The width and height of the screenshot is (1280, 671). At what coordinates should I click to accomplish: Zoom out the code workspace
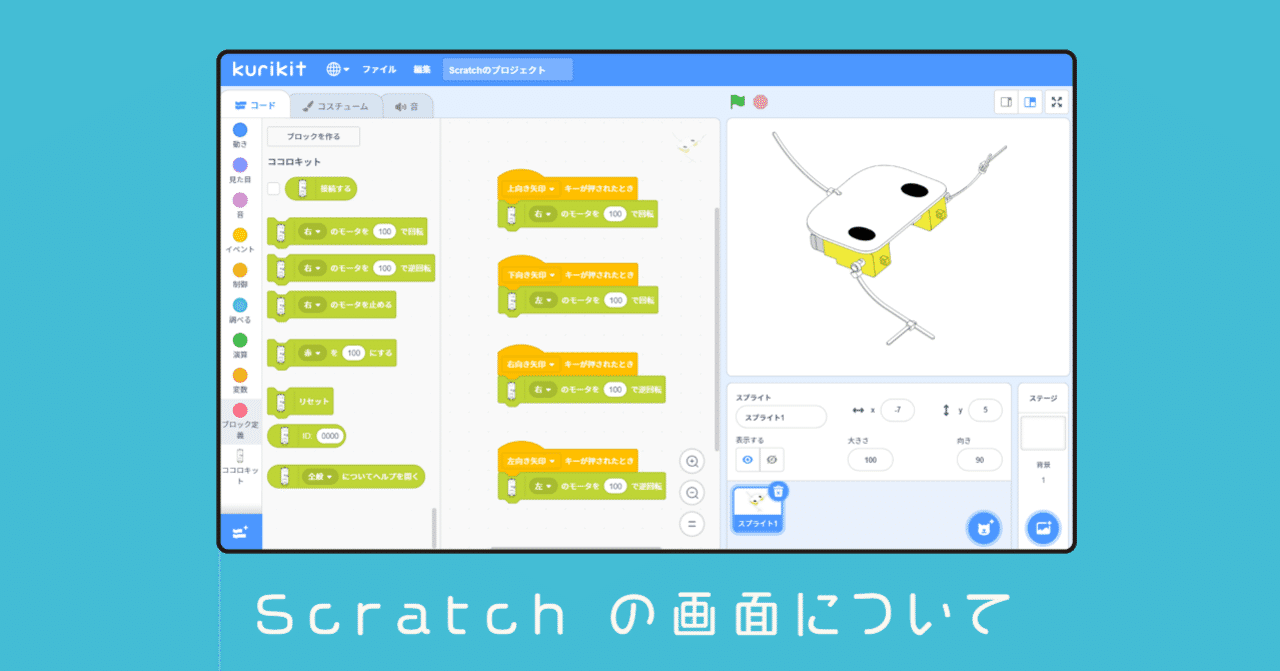[x=691, y=492]
